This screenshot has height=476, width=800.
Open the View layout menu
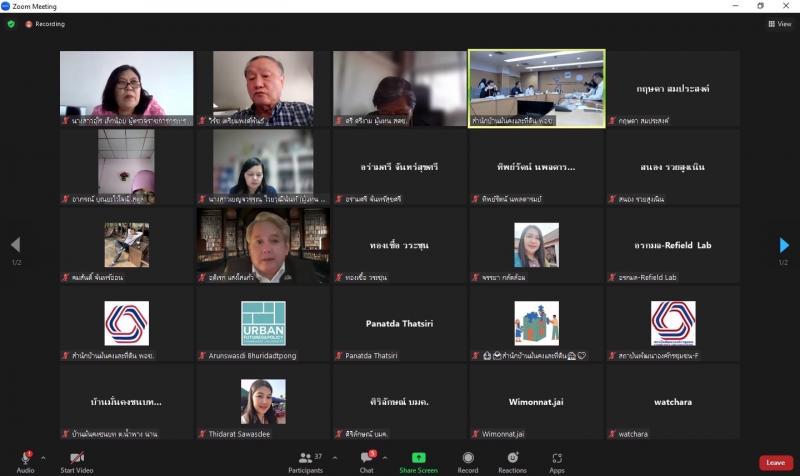[x=780, y=23]
